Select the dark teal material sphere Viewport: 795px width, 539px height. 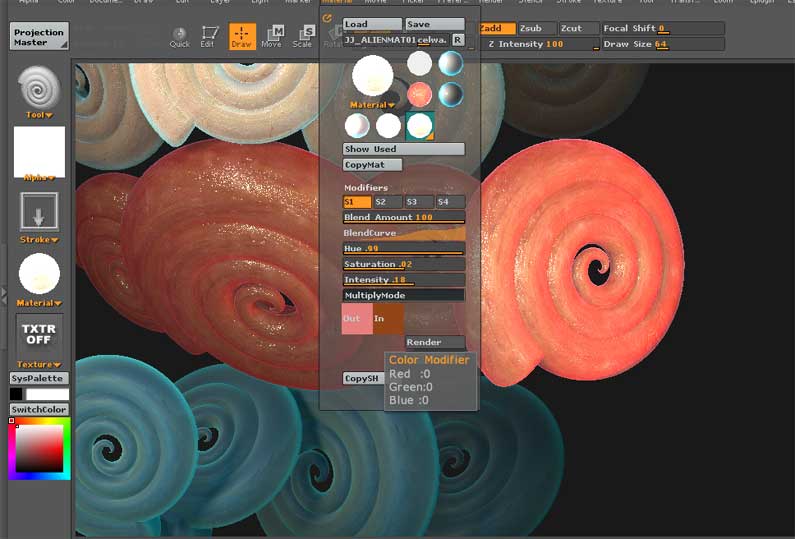pyautogui.click(x=451, y=94)
